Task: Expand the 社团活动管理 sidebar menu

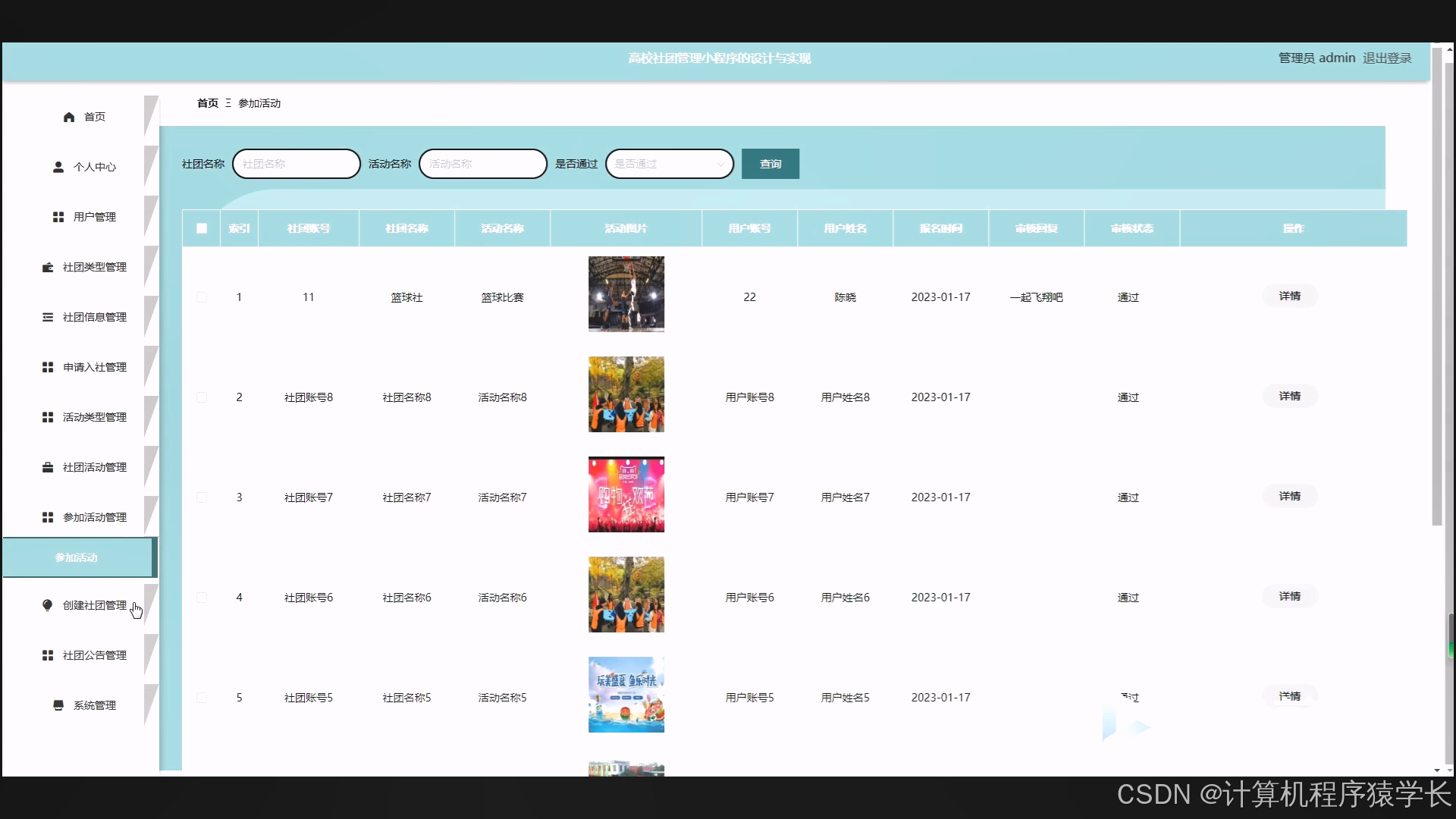Action: tap(80, 467)
